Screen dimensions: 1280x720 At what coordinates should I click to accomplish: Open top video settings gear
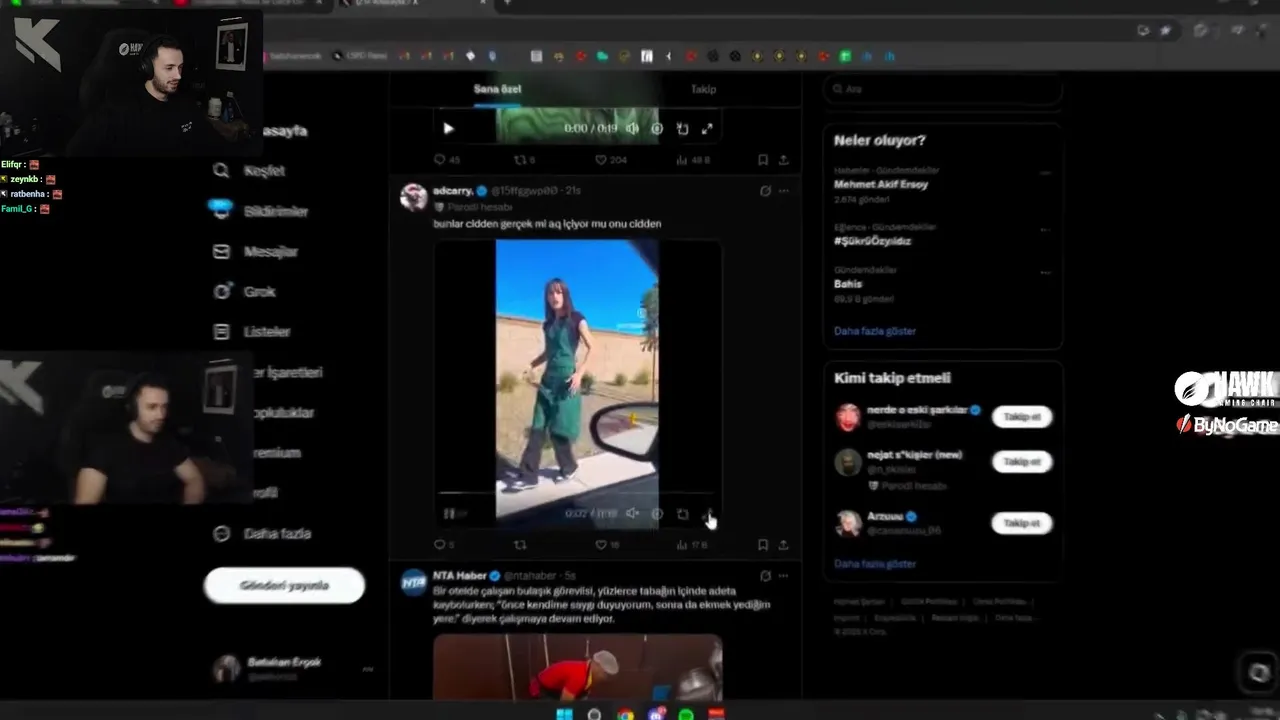[x=657, y=128]
